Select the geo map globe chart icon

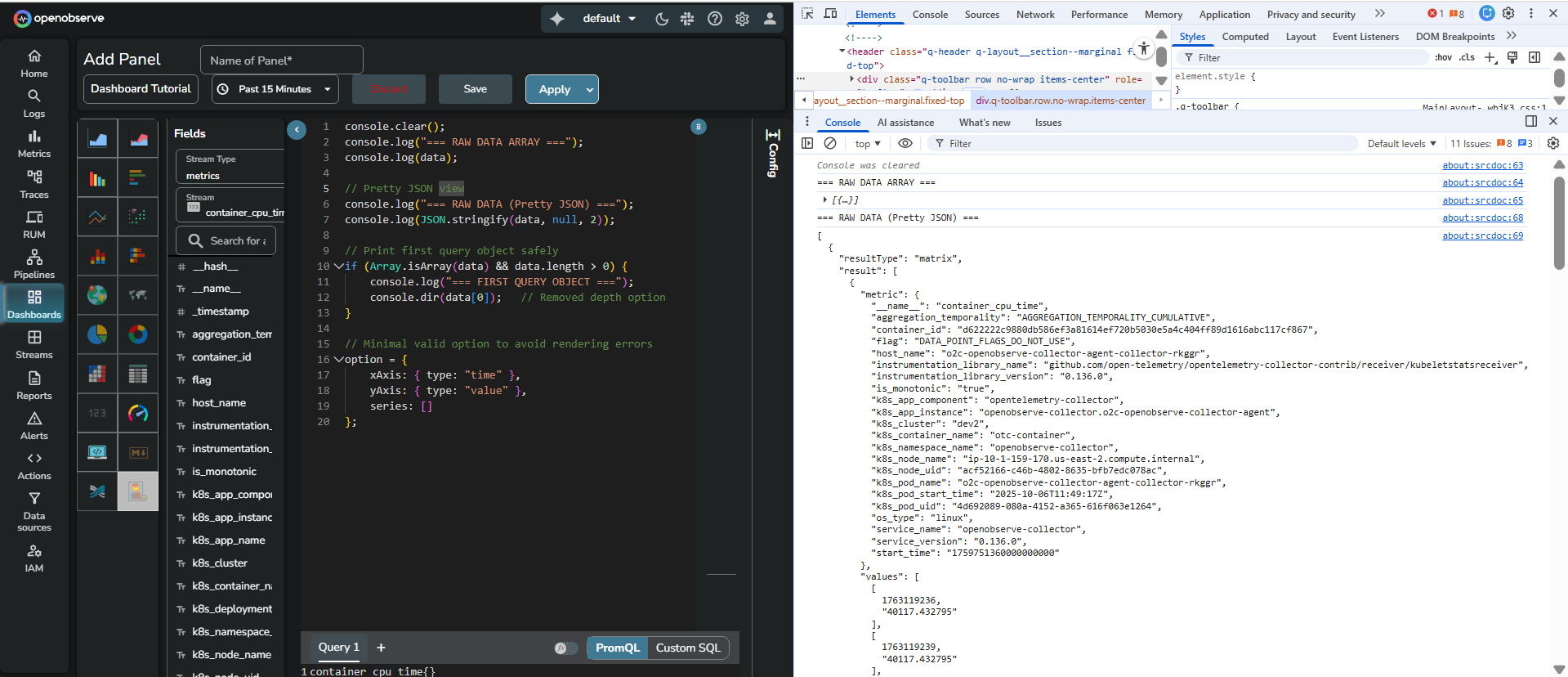[x=97, y=295]
